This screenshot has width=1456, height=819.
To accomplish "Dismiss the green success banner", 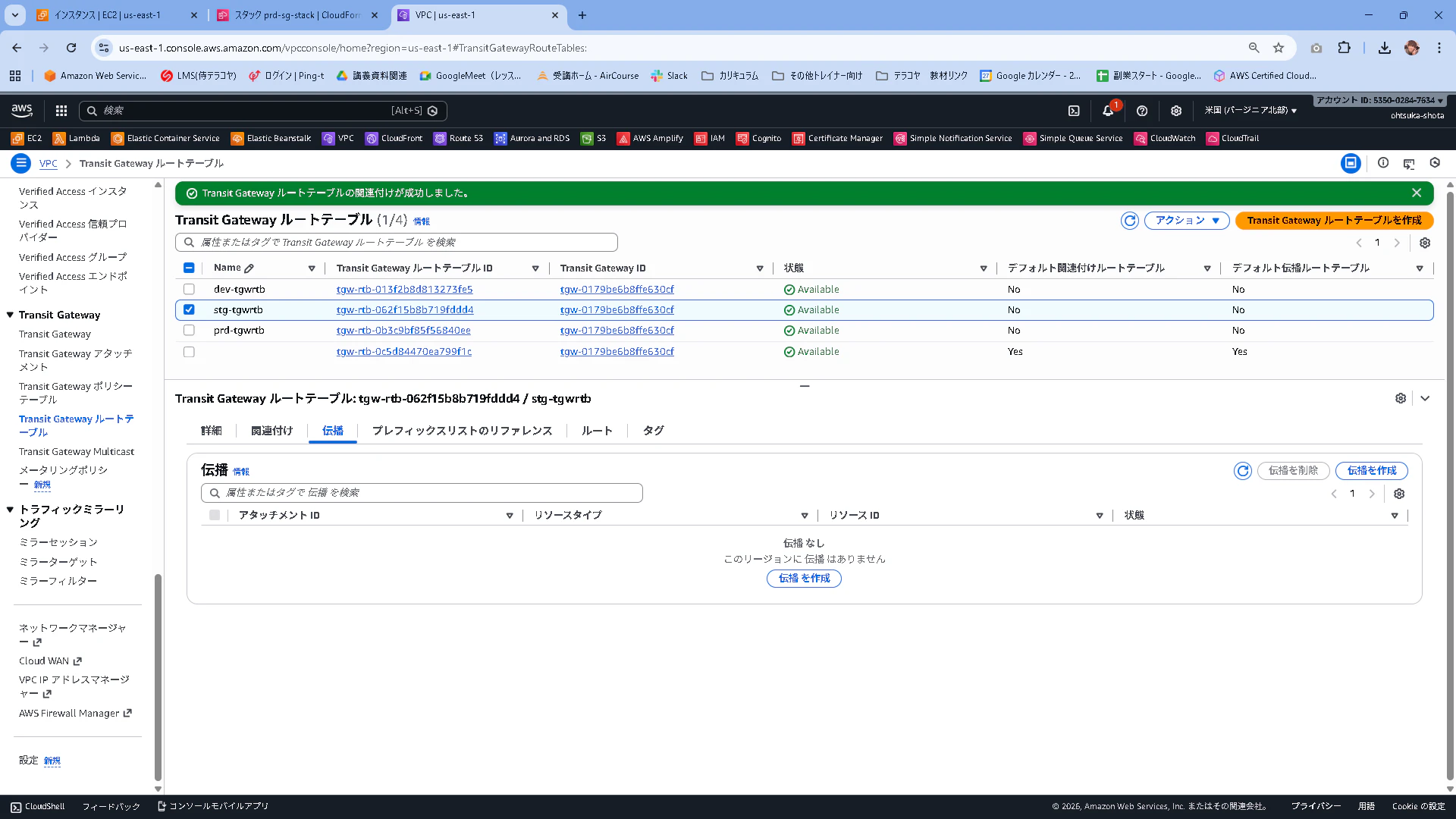I will click(1417, 193).
